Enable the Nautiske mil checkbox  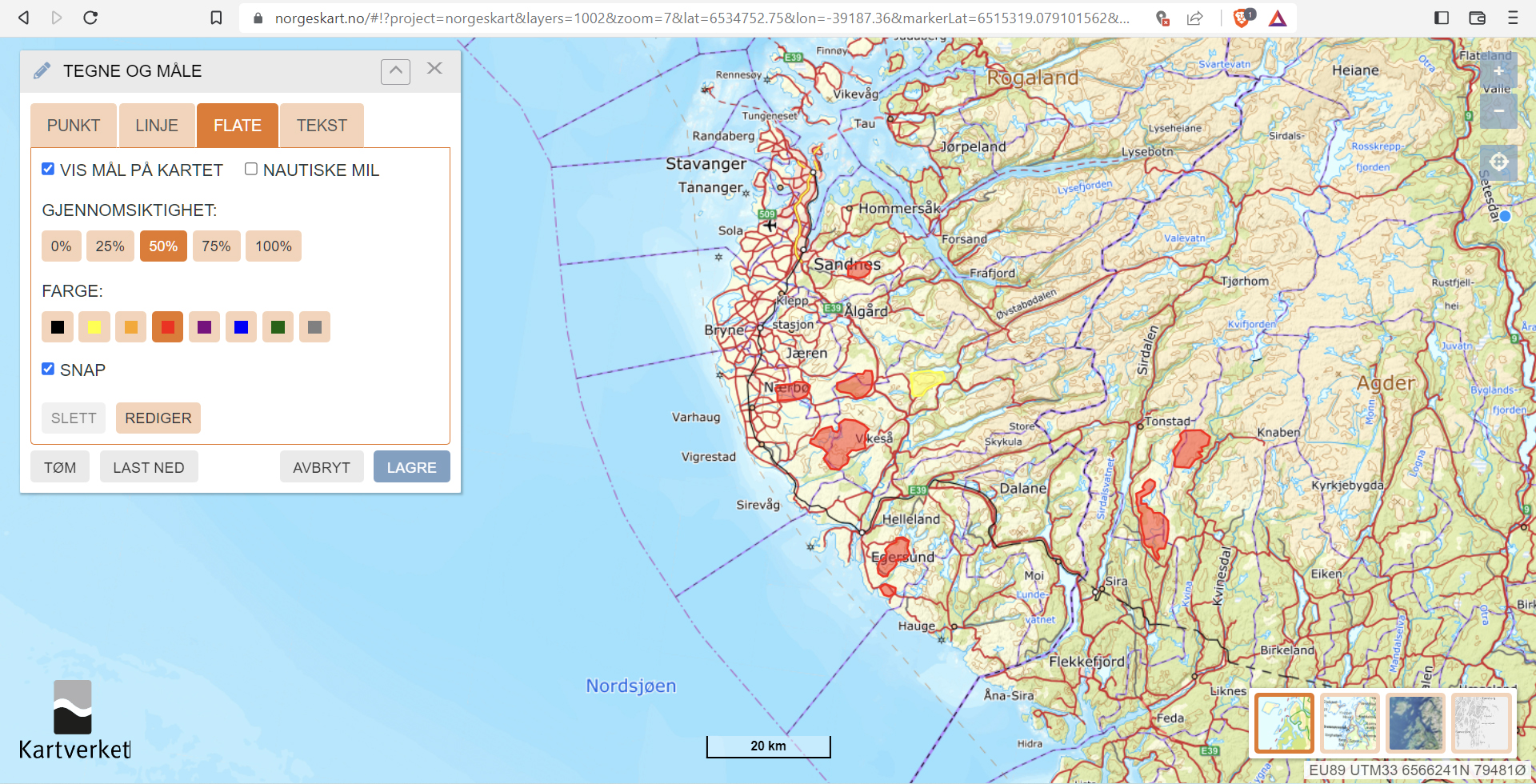251,169
